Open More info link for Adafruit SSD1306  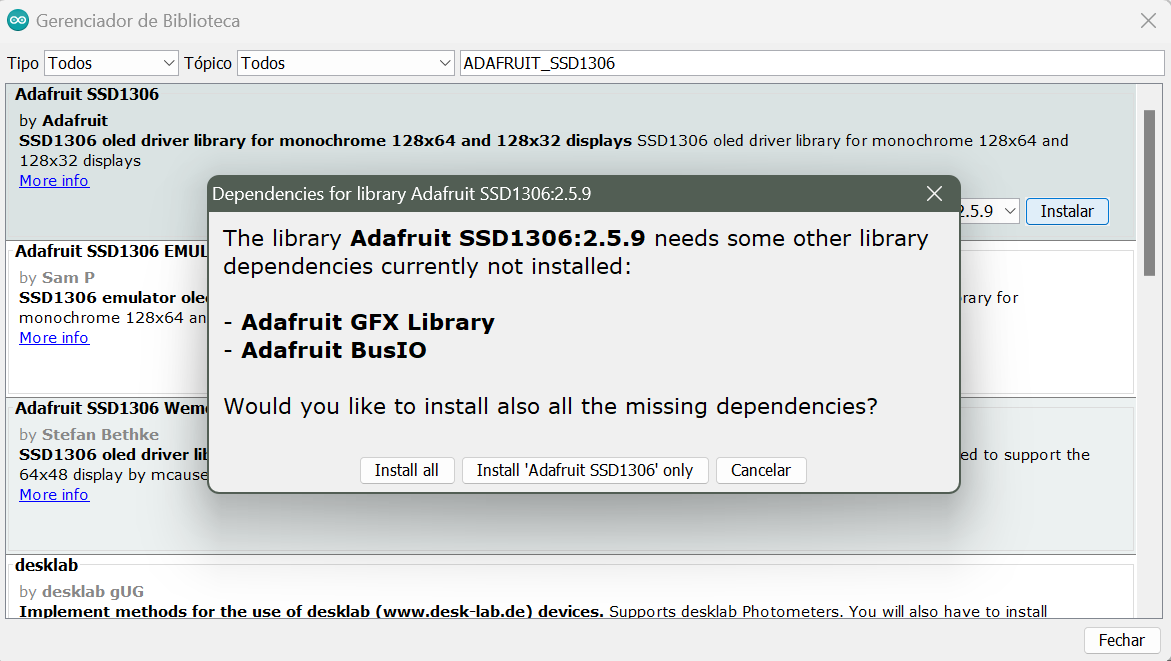pyautogui.click(x=54, y=181)
